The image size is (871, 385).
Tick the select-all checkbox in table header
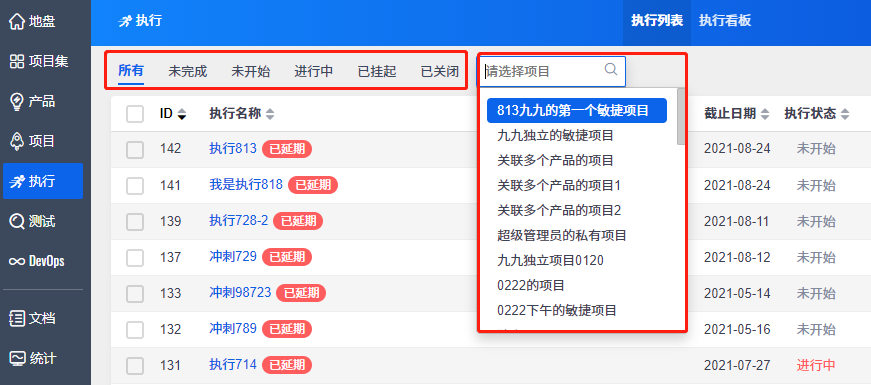pos(135,114)
